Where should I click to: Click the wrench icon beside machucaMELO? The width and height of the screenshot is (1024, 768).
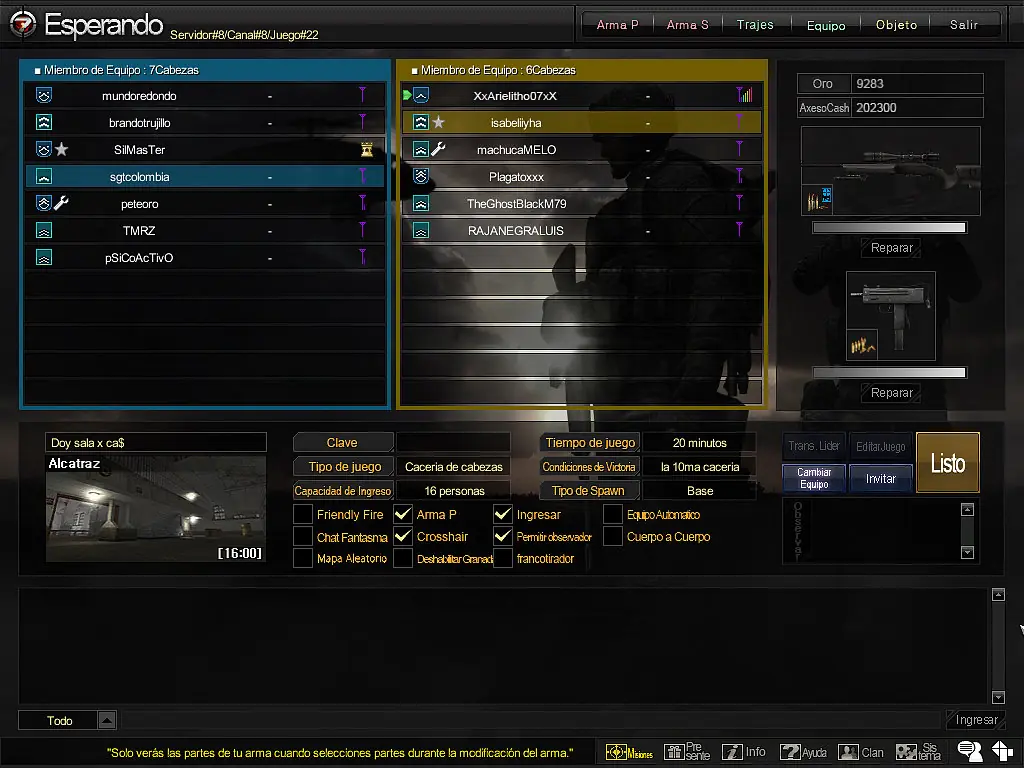438,150
